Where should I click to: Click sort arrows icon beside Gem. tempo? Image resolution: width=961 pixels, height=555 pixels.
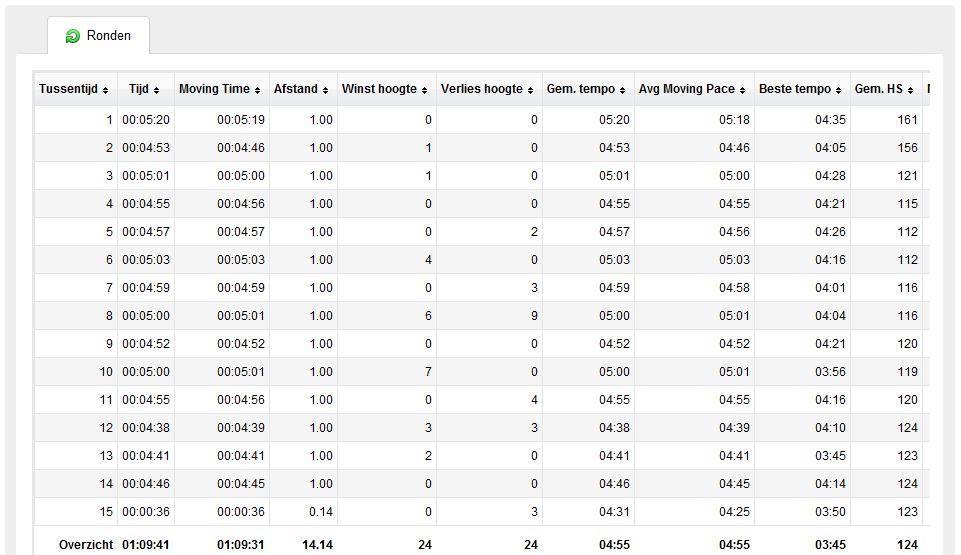pos(622,90)
